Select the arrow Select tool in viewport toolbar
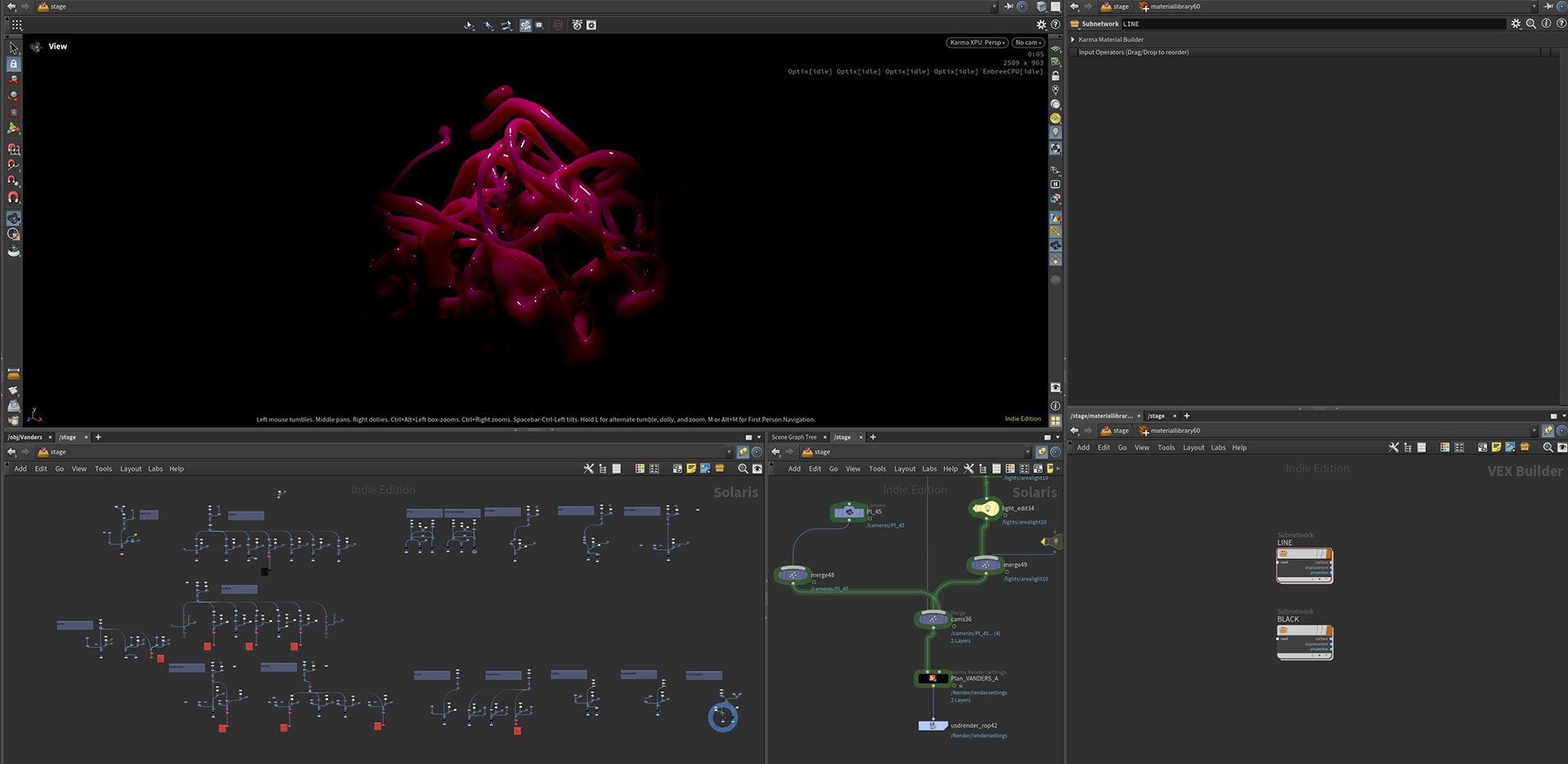The height and width of the screenshot is (764, 1568). click(x=14, y=48)
